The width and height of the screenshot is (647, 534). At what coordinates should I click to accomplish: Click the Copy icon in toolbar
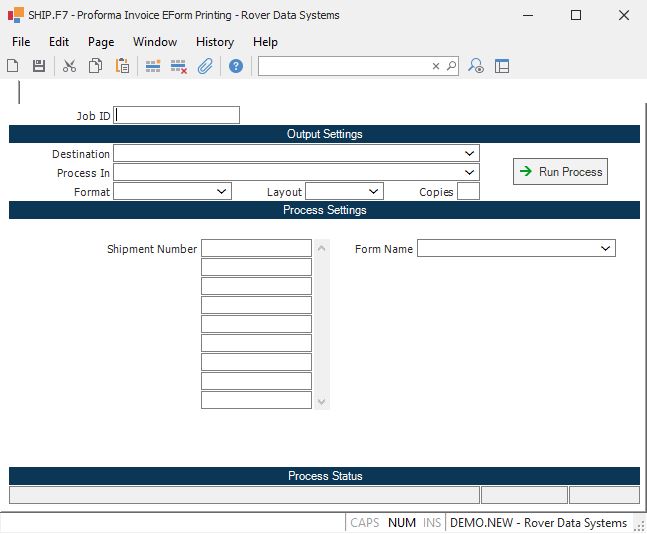pos(95,66)
